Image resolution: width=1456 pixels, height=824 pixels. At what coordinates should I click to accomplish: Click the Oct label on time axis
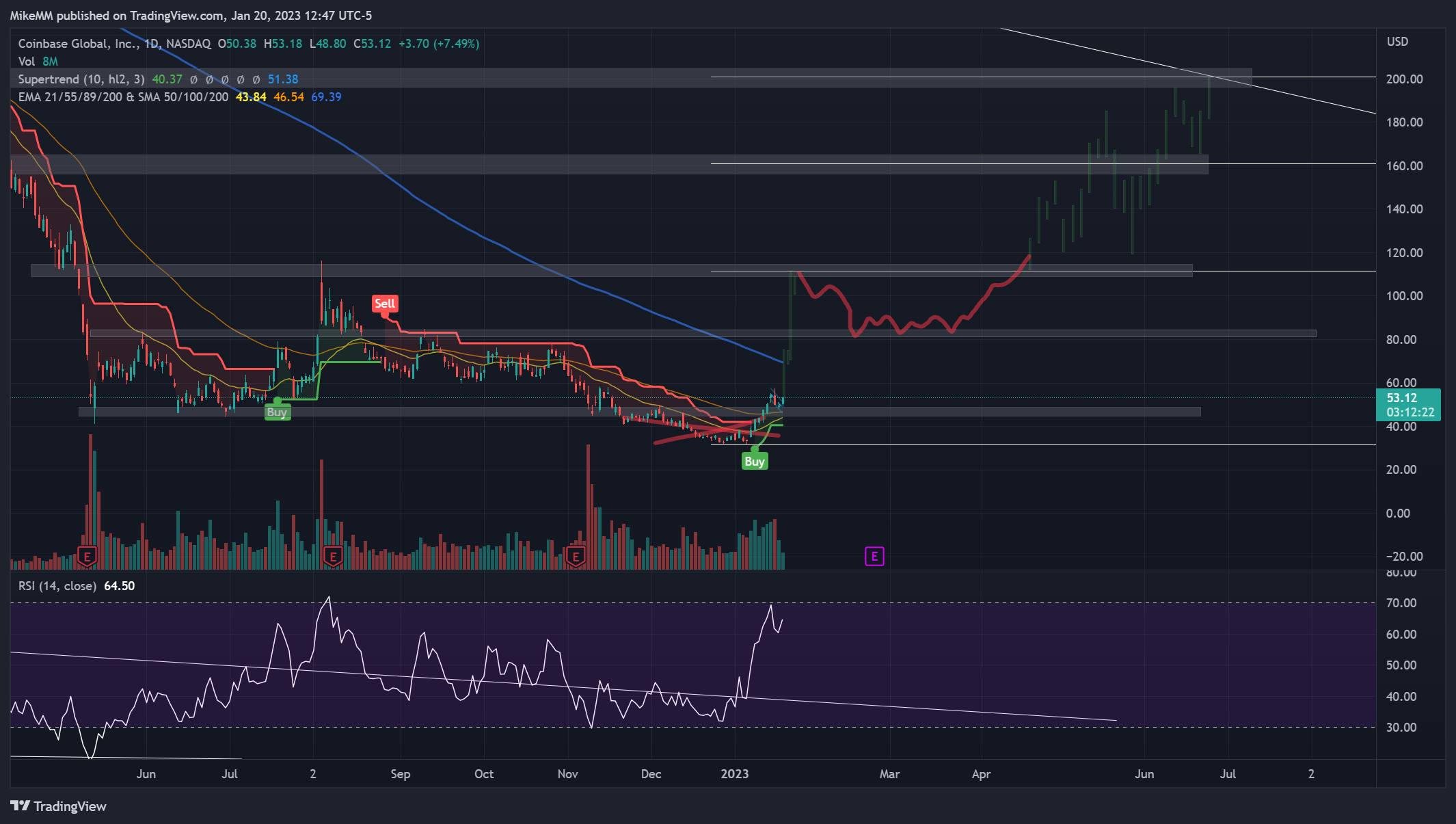pos(484,774)
